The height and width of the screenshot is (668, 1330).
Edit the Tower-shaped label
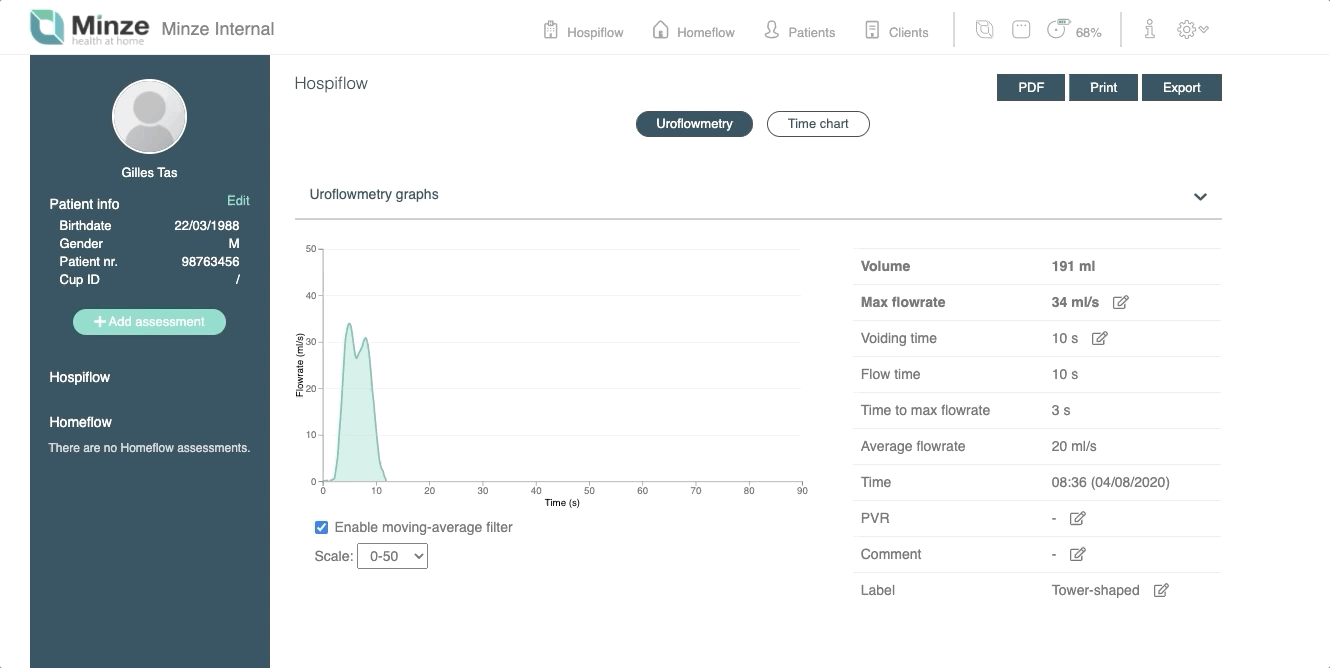(x=1161, y=590)
